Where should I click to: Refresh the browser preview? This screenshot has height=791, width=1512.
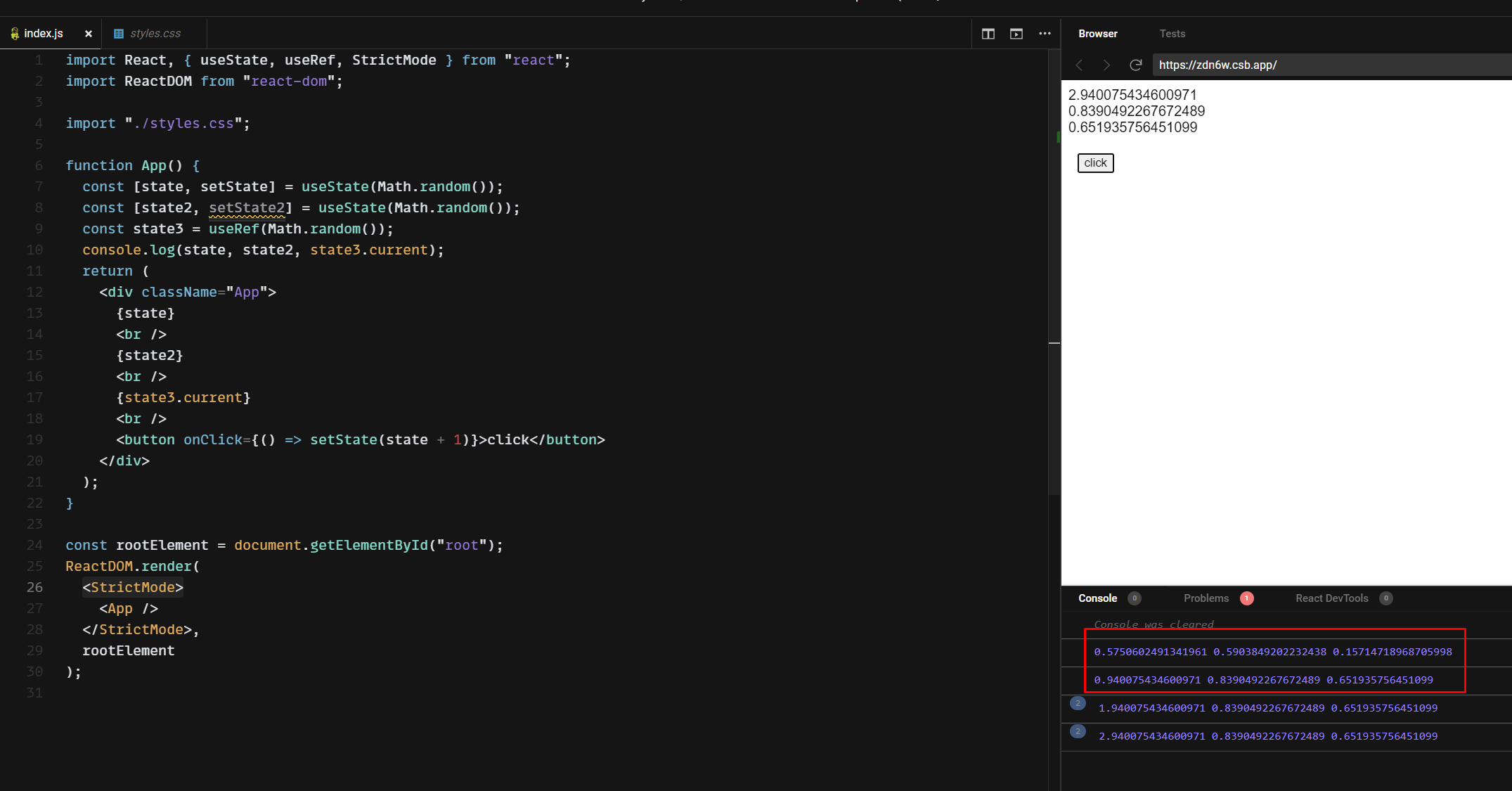pos(1136,65)
